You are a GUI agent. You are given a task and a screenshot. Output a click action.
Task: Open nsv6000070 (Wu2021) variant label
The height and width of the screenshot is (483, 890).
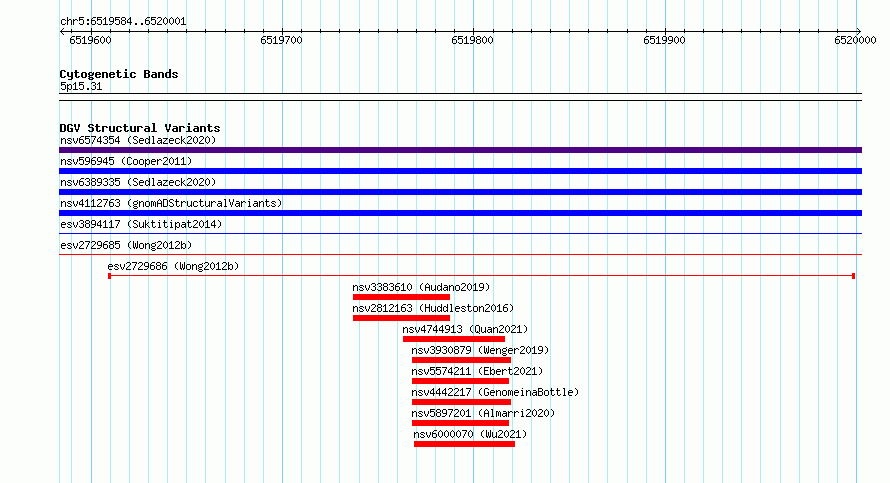(470, 434)
